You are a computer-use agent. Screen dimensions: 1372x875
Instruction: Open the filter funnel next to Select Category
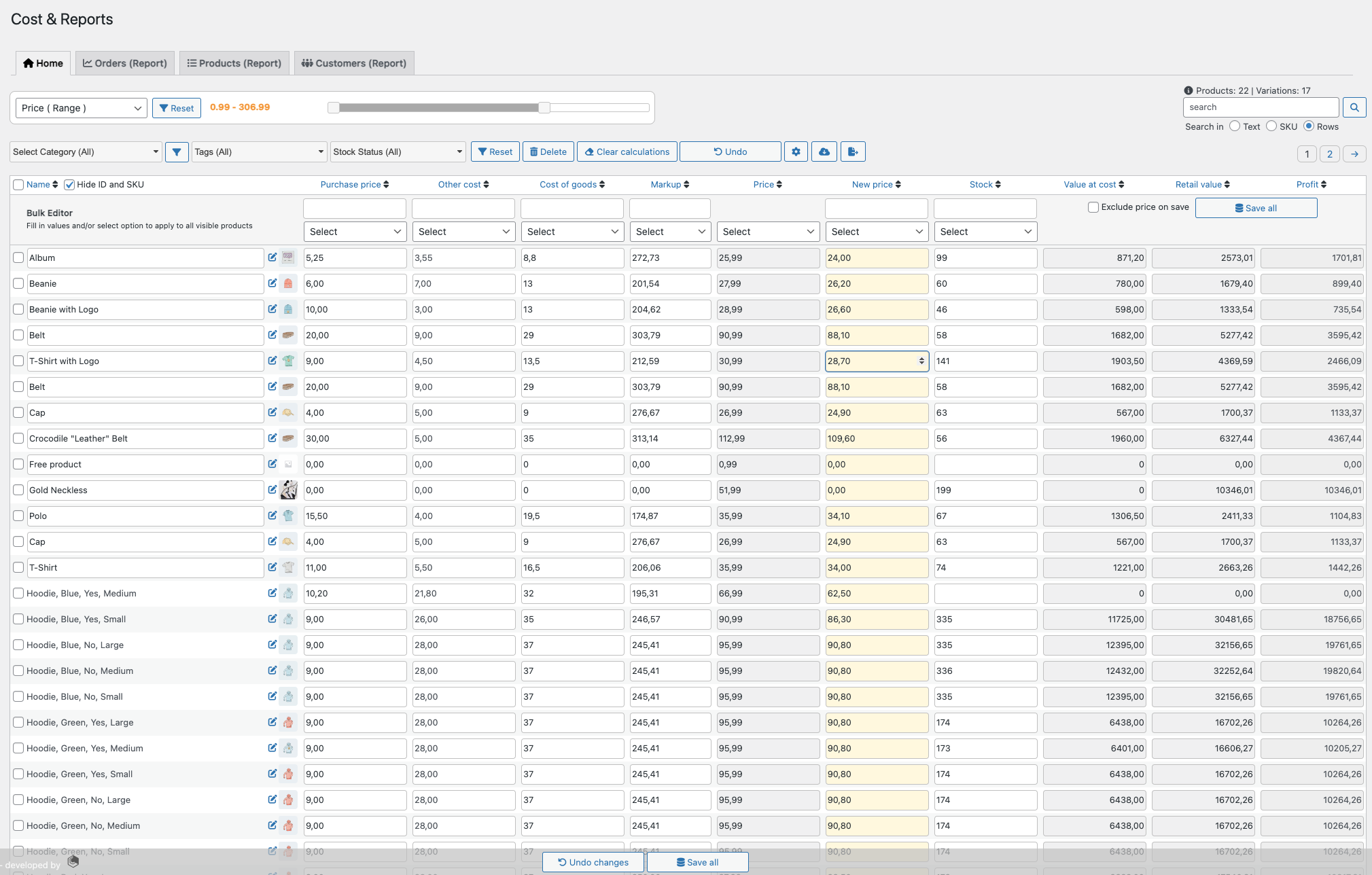coord(177,151)
